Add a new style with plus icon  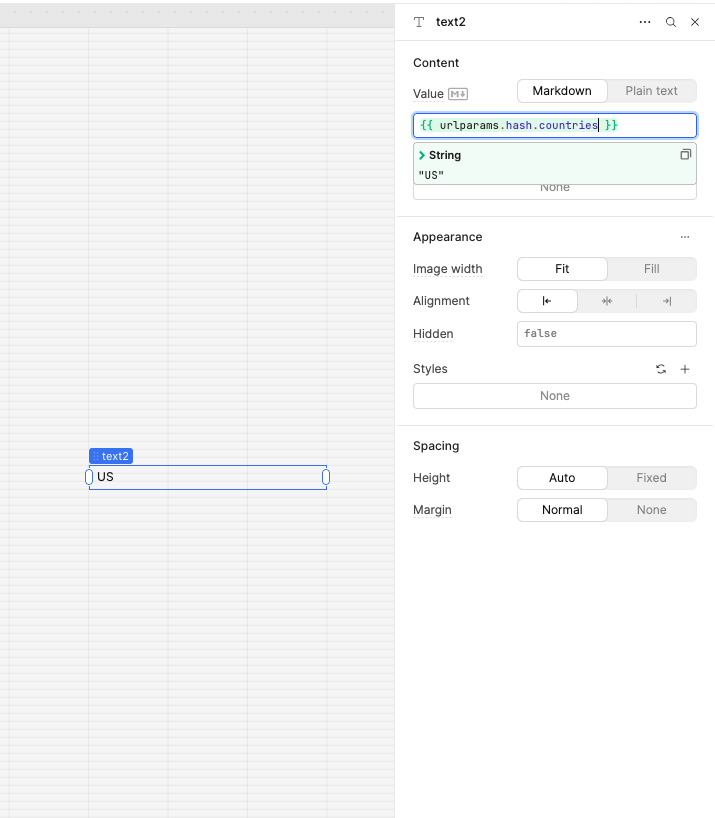point(685,369)
